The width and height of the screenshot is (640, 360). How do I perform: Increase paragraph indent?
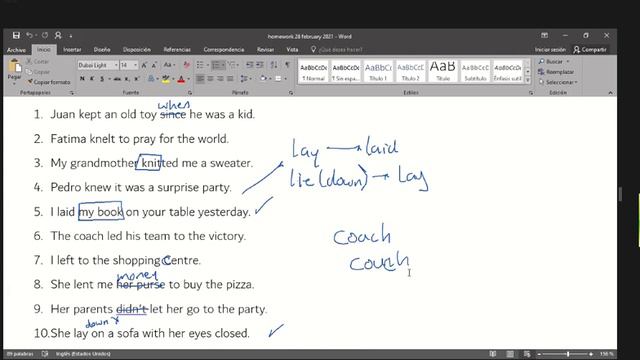point(260,65)
